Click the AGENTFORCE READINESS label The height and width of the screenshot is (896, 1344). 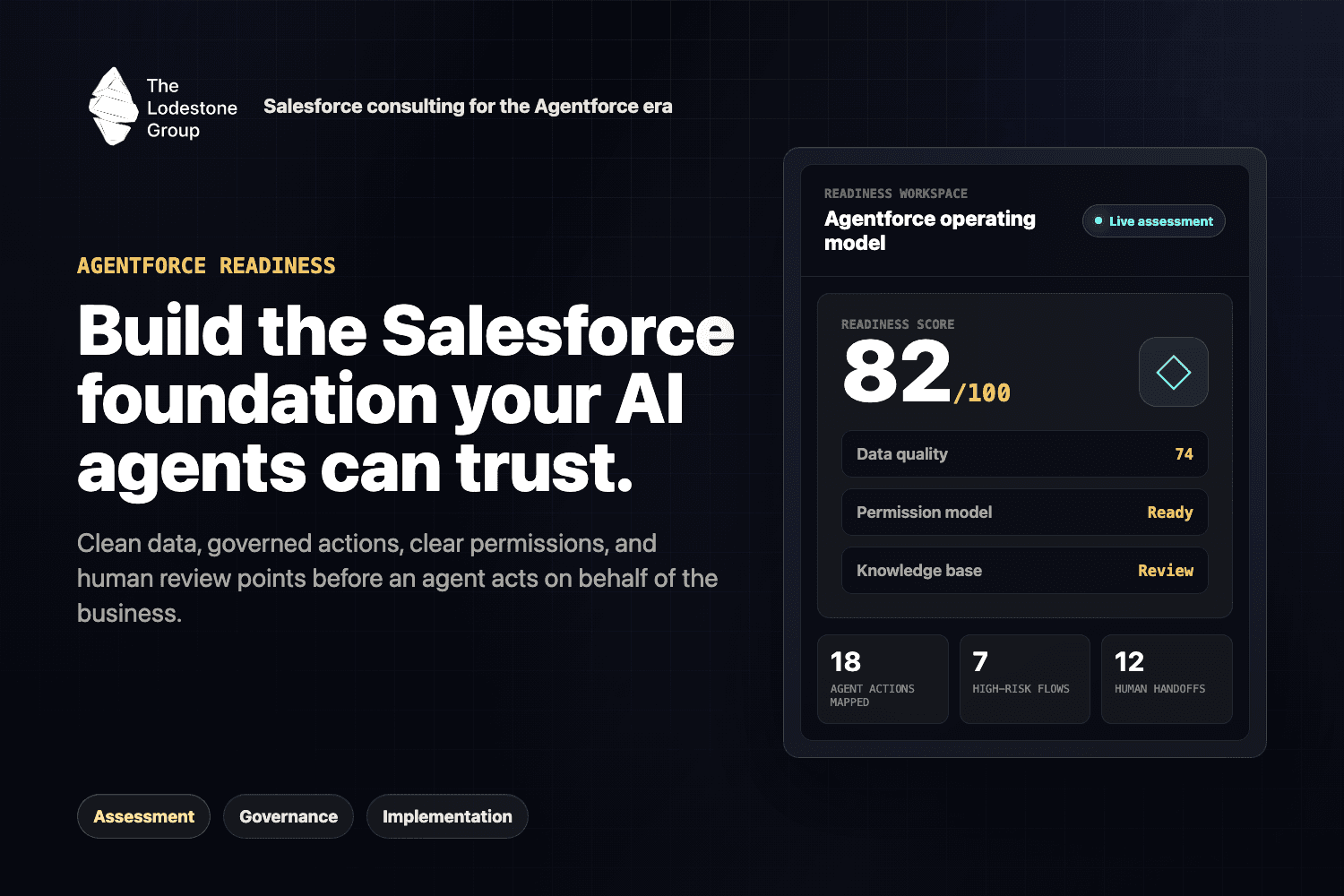[x=206, y=266]
